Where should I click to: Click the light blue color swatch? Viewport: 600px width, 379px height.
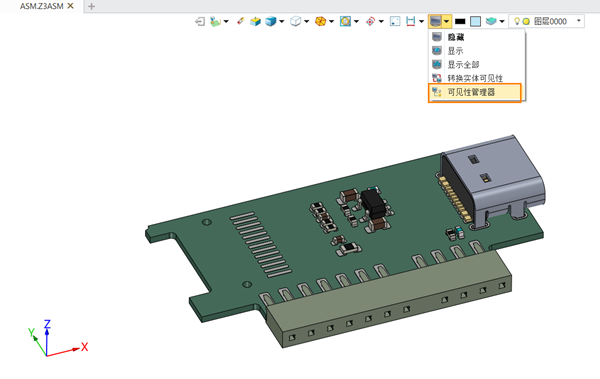click(476, 21)
